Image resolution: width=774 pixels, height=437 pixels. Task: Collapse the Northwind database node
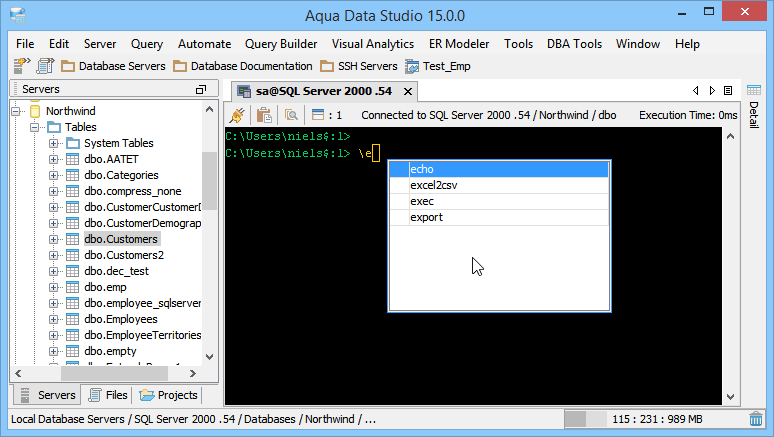pos(18,111)
